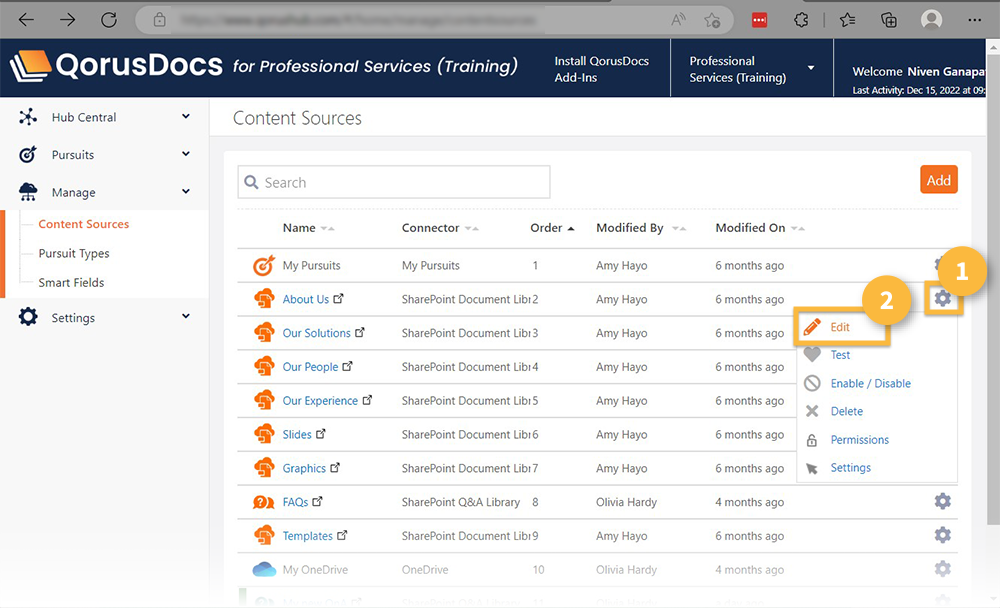This screenshot has width=1000, height=608.
Task: Click the browser forward arrow
Action: click(x=67, y=20)
